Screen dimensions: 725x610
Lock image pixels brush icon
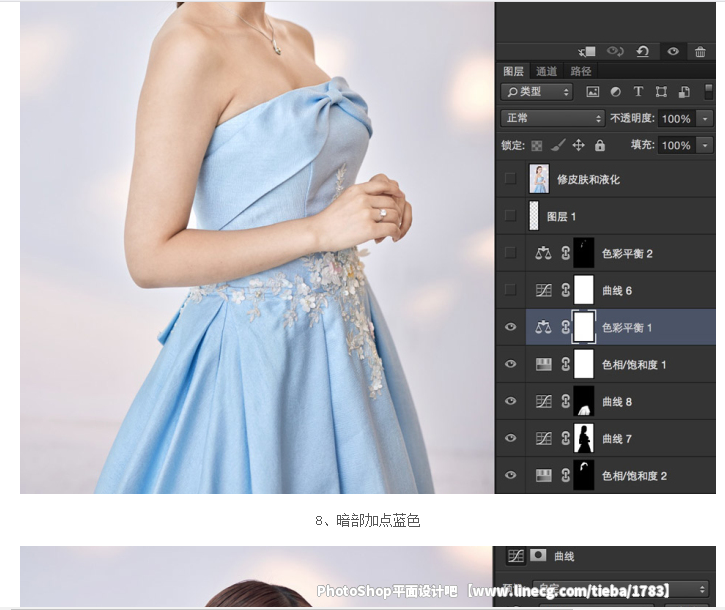coord(558,146)
